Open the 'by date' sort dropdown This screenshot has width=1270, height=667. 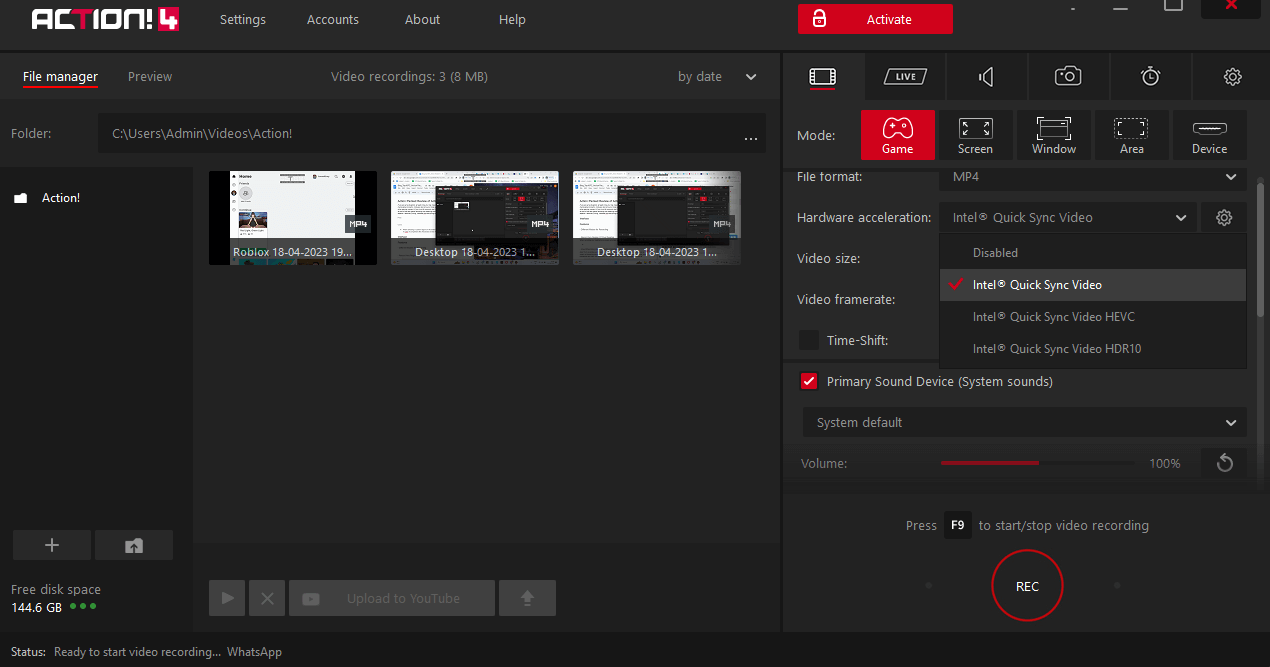[x=717, y=77]
